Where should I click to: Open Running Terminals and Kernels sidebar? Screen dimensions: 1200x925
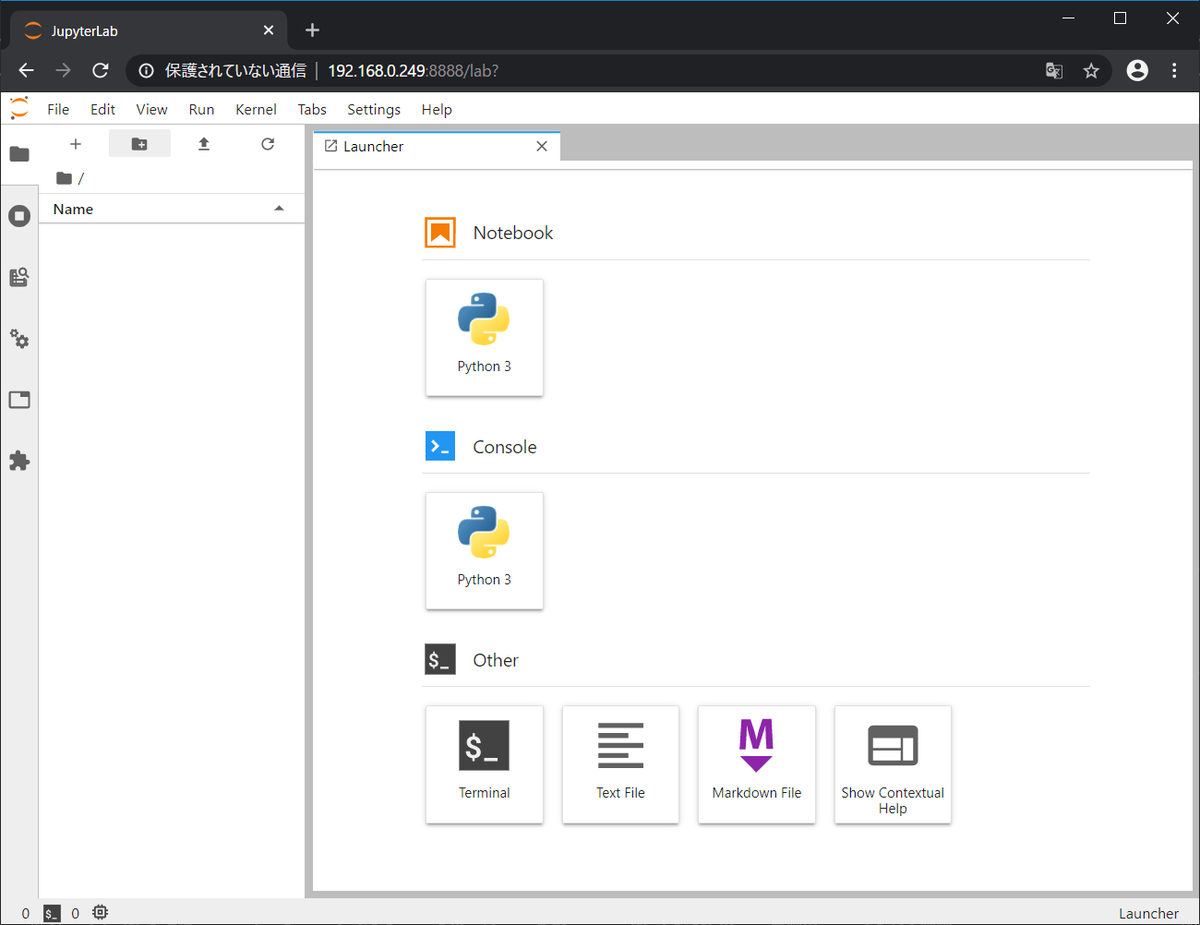coord(19,215)
